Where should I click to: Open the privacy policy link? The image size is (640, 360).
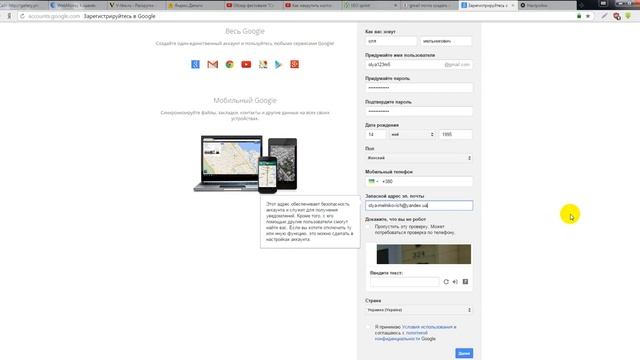pyautogui.click(x=401, y=336)
